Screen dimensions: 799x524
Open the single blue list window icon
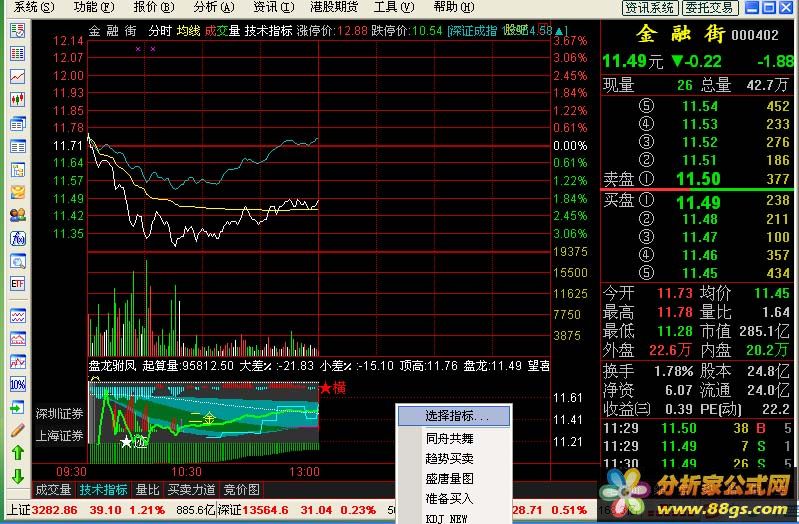click(17, 147)
